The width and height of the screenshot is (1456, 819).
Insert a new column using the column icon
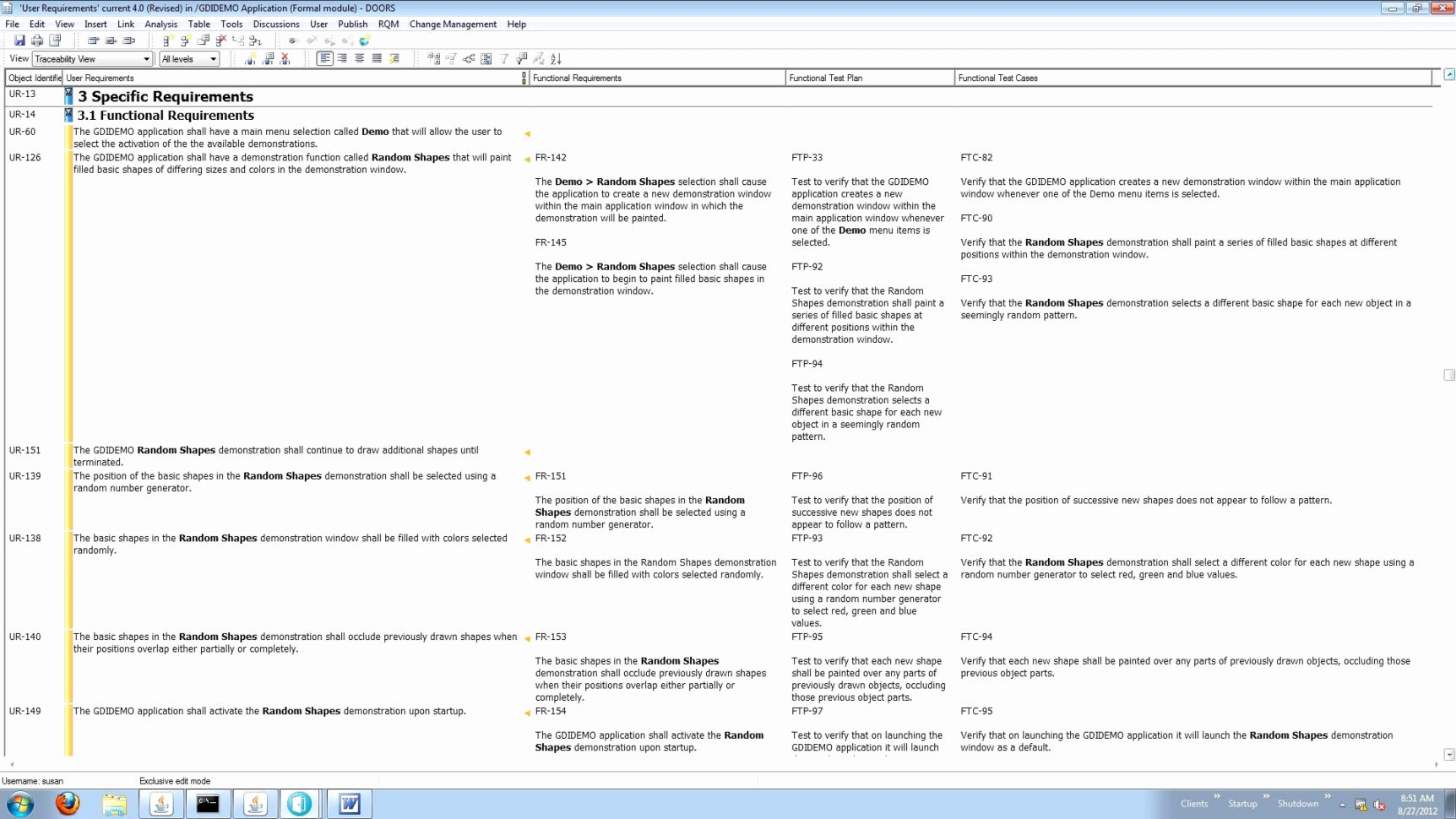[251, 58]
